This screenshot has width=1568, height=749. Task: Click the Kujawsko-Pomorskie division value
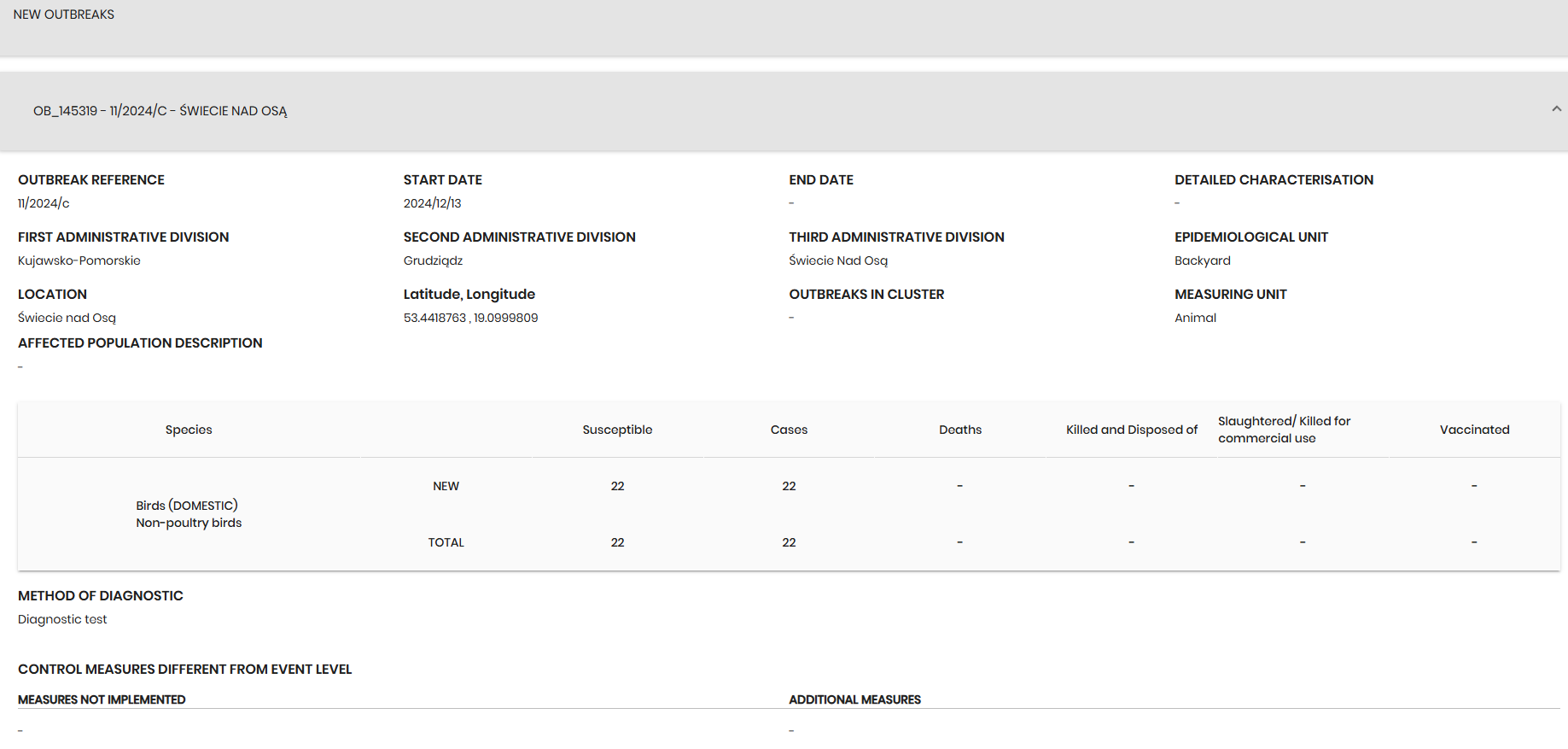(x=79, y=260)
